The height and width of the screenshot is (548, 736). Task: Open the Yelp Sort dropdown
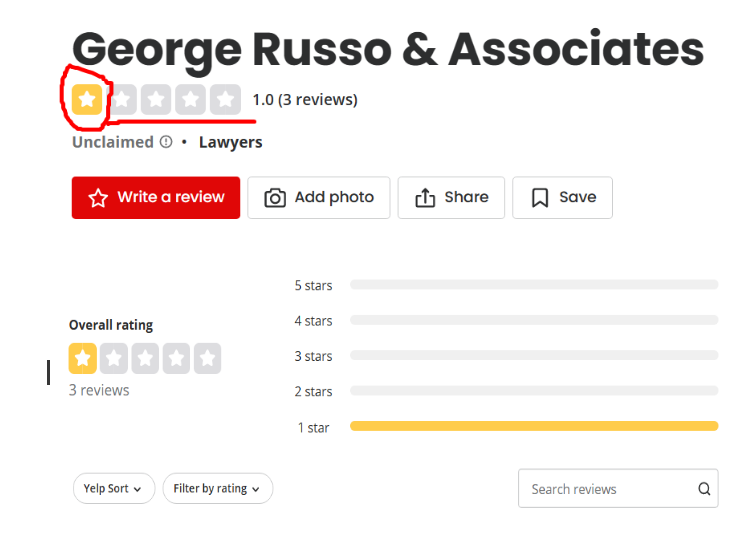(114, 488)
